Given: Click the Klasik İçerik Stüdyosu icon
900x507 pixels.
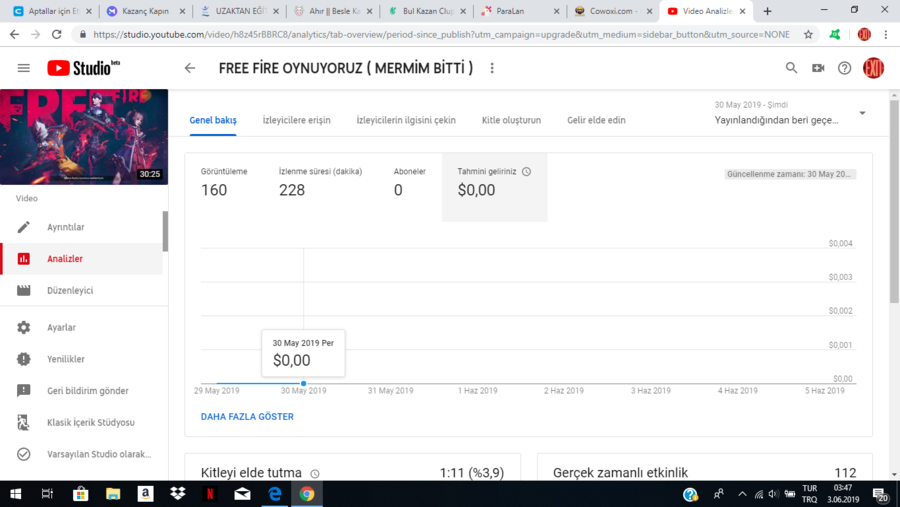Looking at the screenshot, I should click(24, 423).
